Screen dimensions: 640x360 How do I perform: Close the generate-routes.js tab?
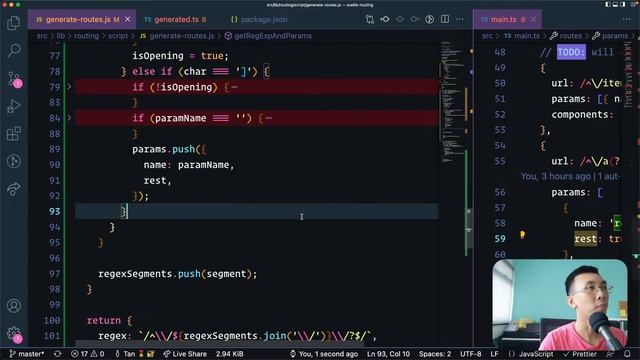click(x=127, y=19)
